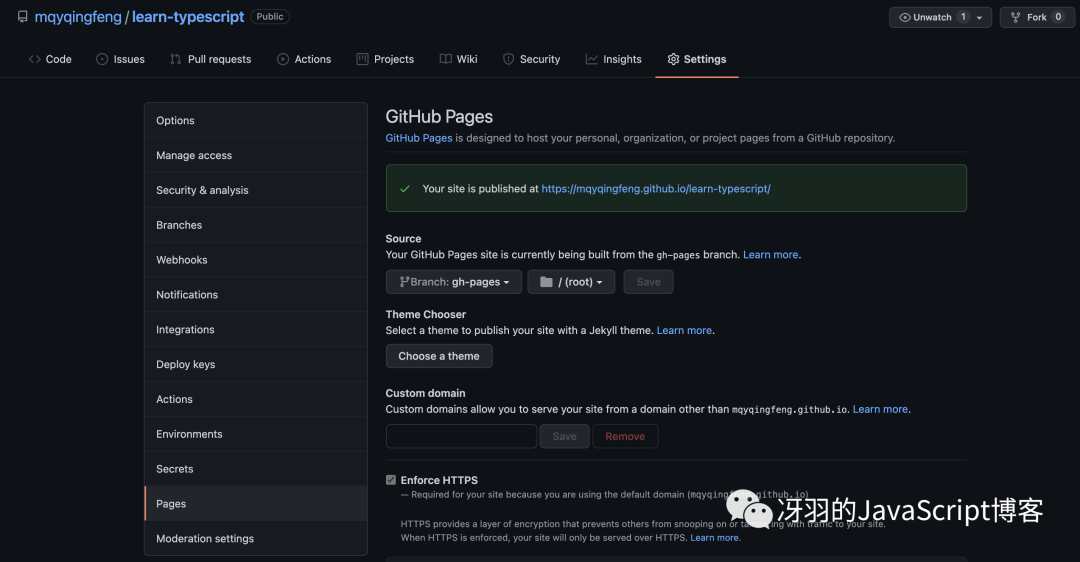Select Deploy keys in sidebar
Viewport: 1080px width, 562px height.
256,364
